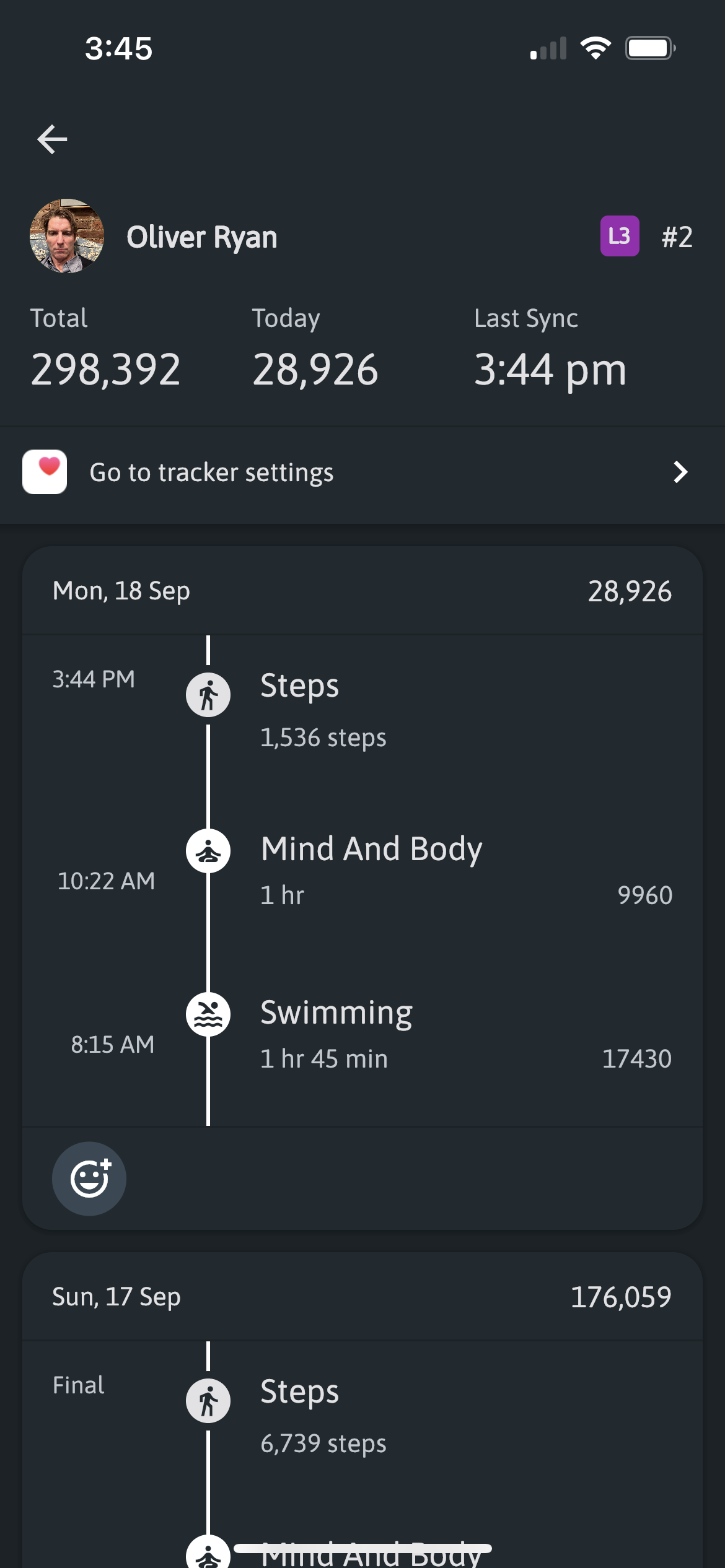725x1568 pixels.
Task: Tap the Last Sync 3:44 pm value
Action: click(x=550, y=370)
